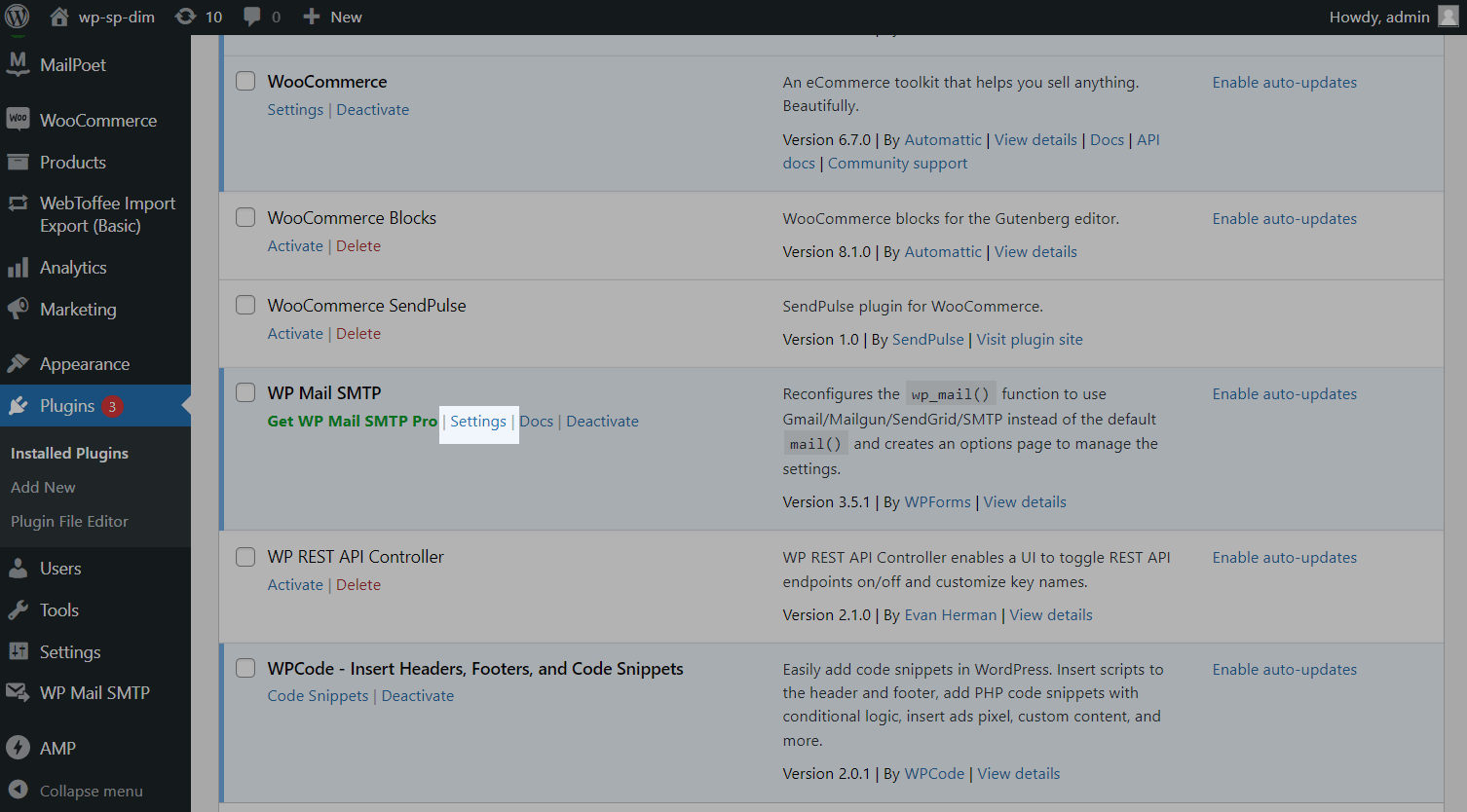Open Add New under Plugins
Screen dimensions: 1467x812
coord(43,487)
